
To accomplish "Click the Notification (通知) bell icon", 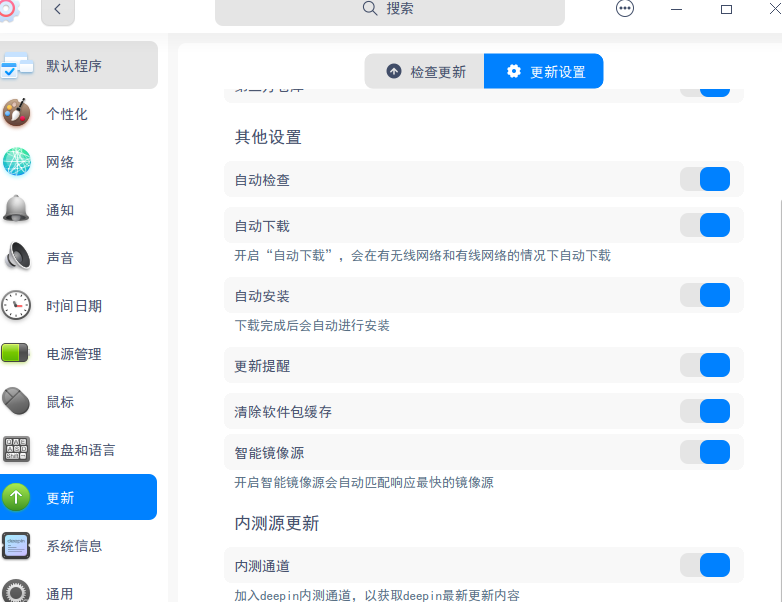I will tap(16, 209).
